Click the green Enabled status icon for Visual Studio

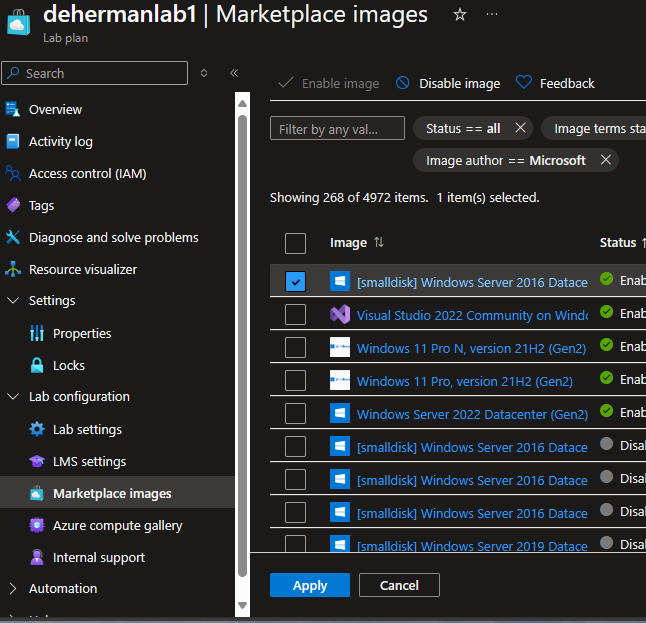tap(606, 312)
